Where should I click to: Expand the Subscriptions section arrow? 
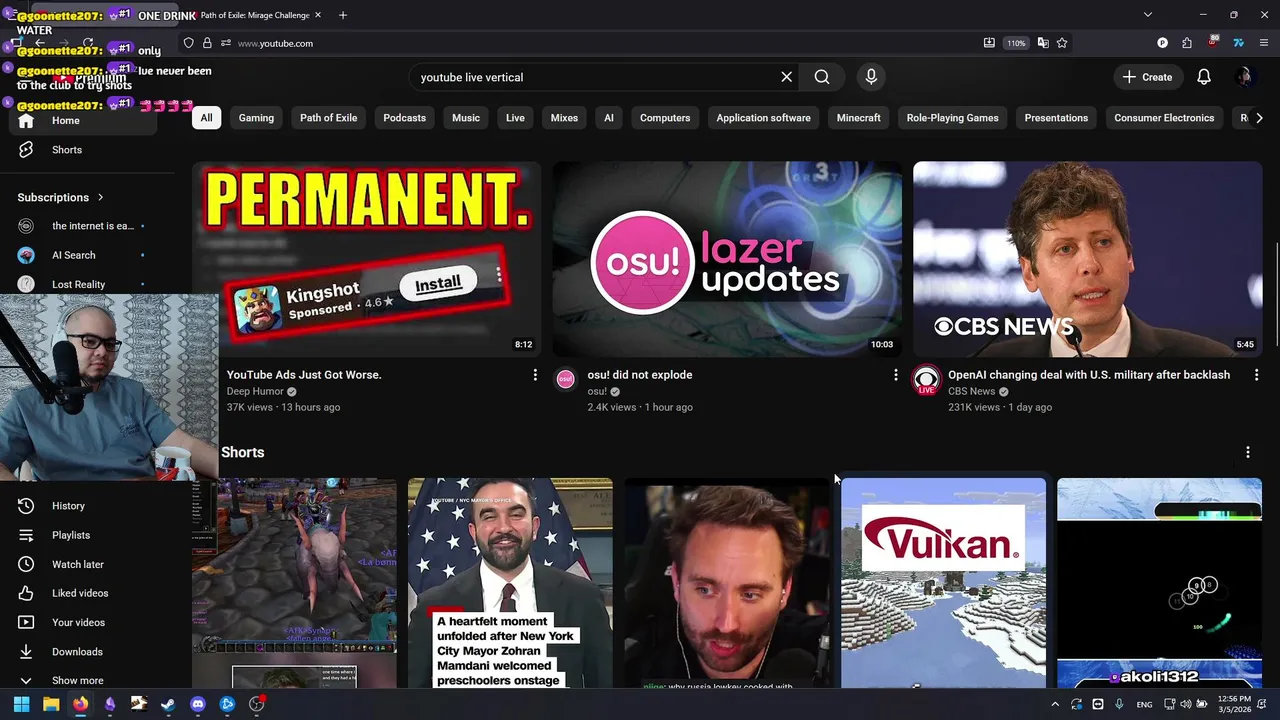[101, 197]
